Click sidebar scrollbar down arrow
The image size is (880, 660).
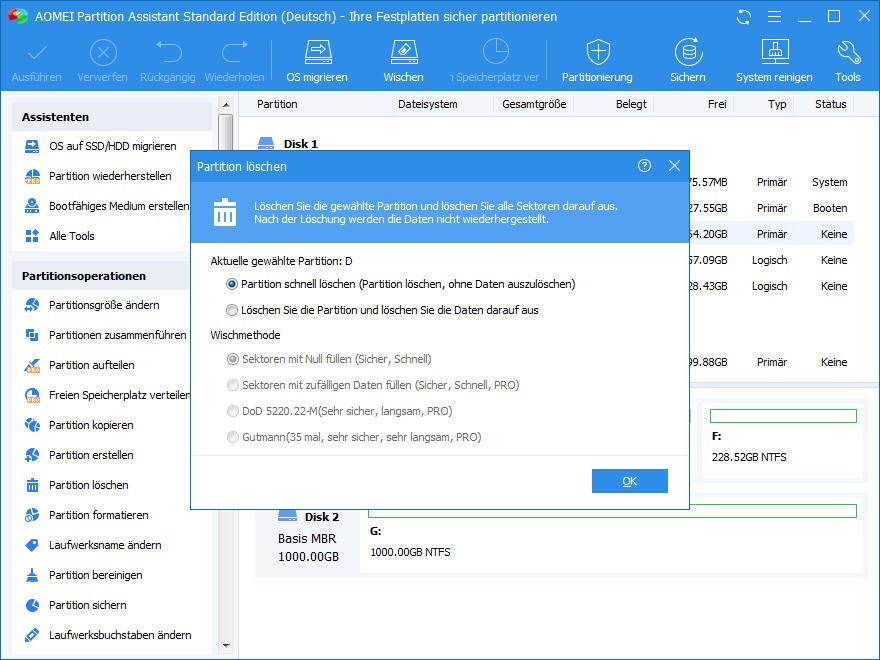click(226, 646)
